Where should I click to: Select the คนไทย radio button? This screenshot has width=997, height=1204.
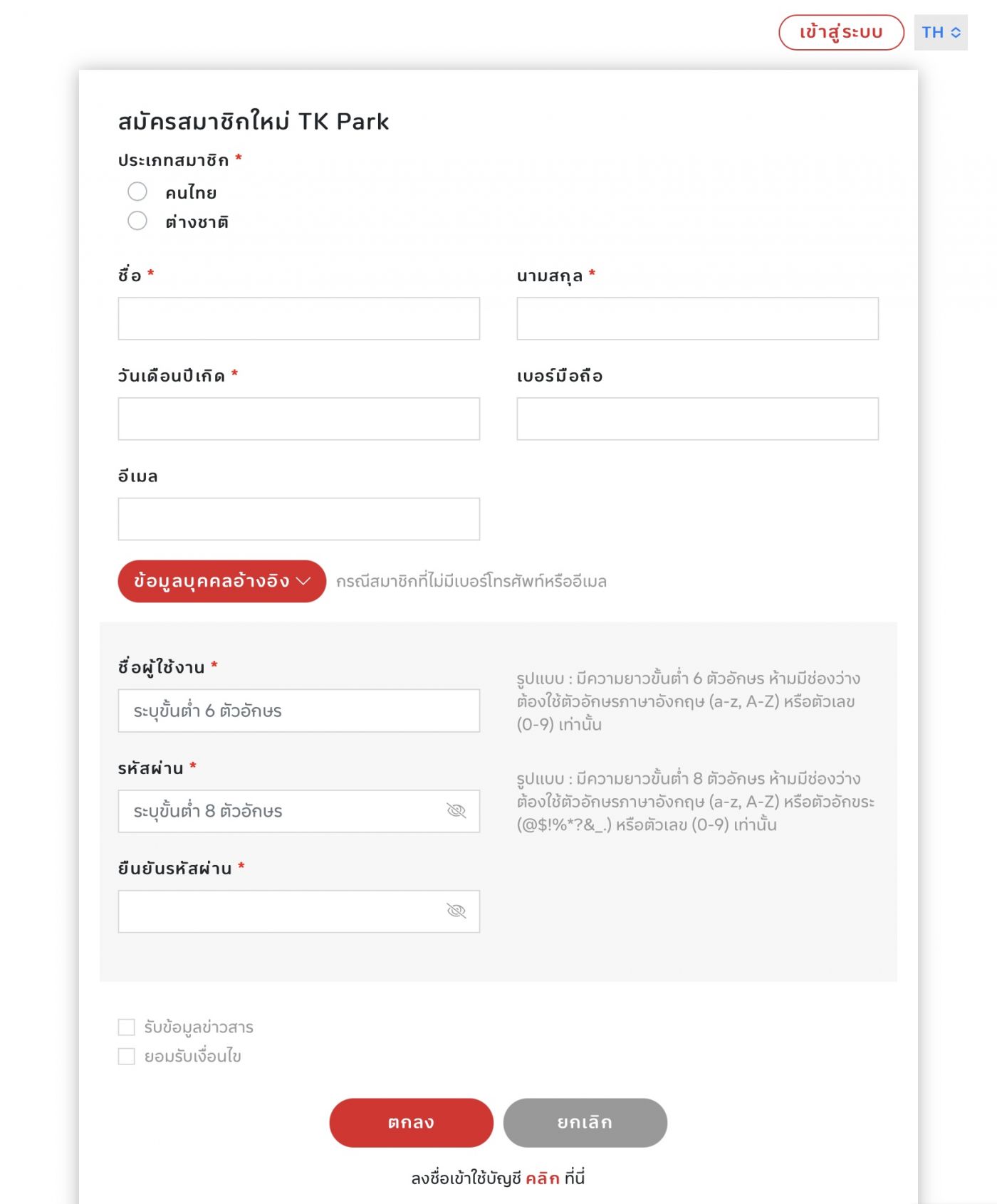click(x=137, y=192)
